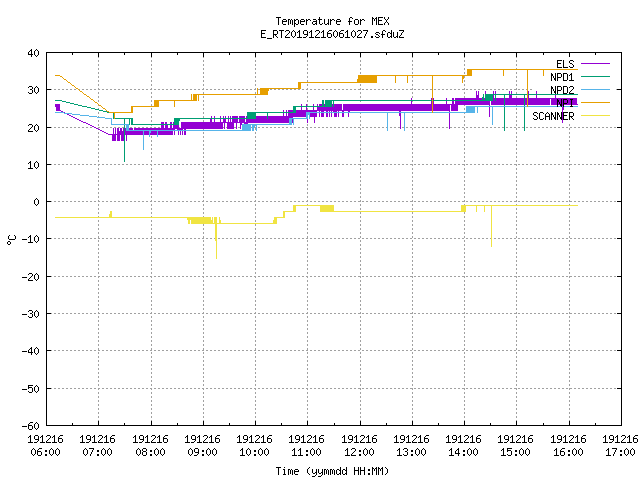Click the SCANNER legend label
The image size is (640, 480).
pyautogui.click(x=553, y=116)
